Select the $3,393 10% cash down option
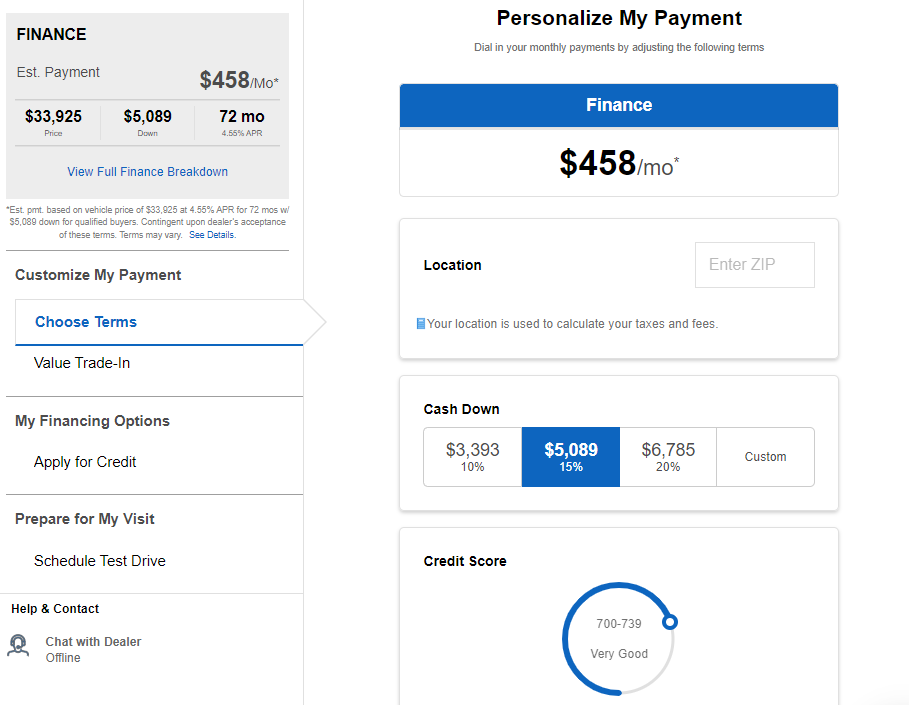909x705 pixels. (x=472, y=457)
